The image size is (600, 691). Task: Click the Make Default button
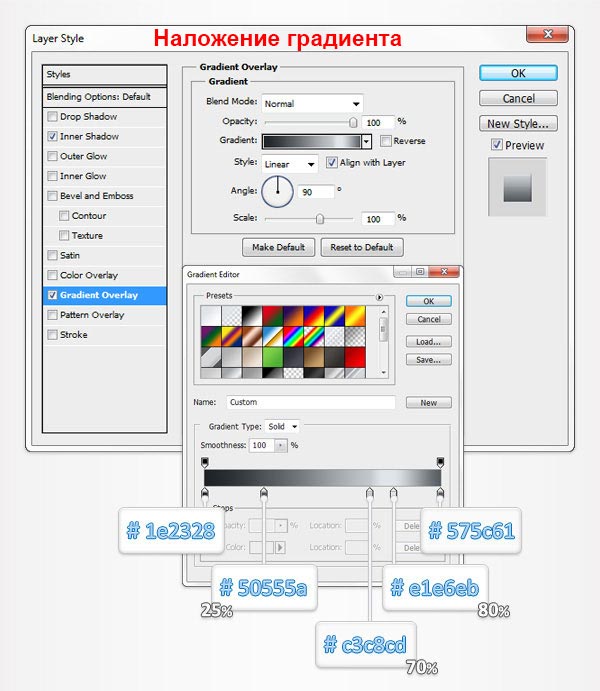tap(278, 247)
